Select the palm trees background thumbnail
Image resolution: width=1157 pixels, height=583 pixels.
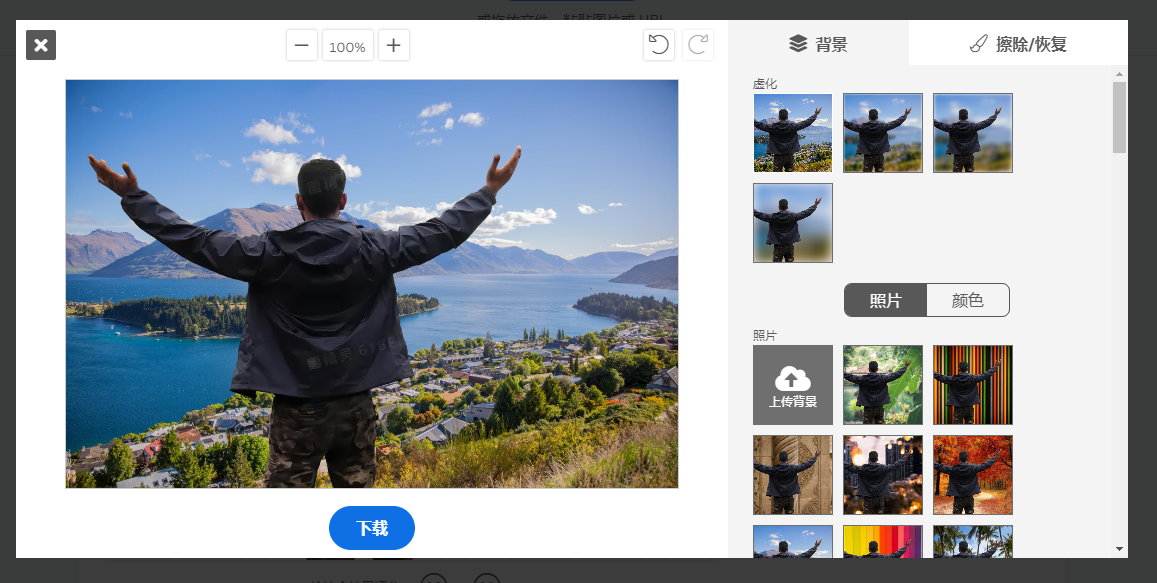point(973,542)
